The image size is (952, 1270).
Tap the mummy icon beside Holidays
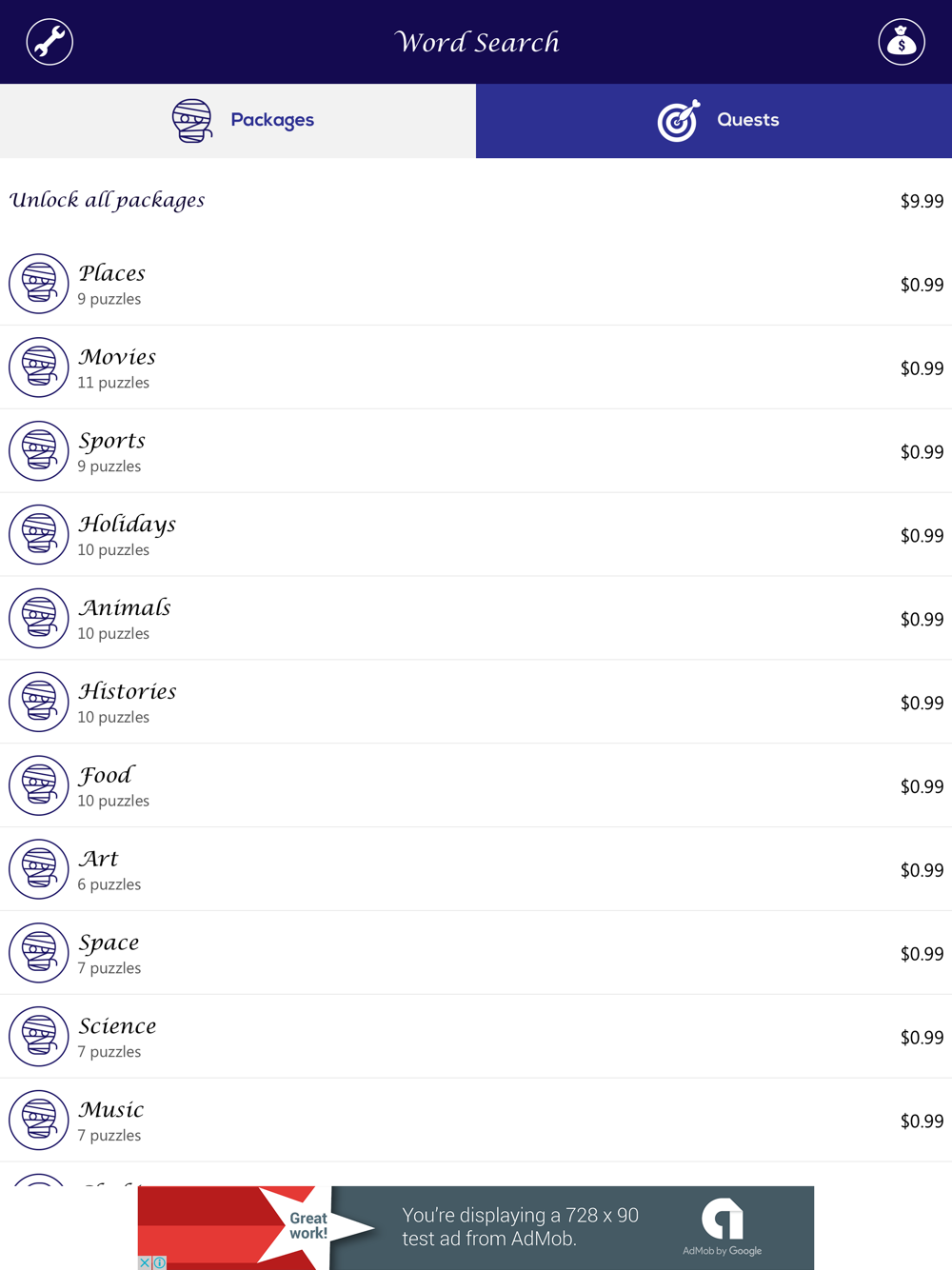(39, 535)
